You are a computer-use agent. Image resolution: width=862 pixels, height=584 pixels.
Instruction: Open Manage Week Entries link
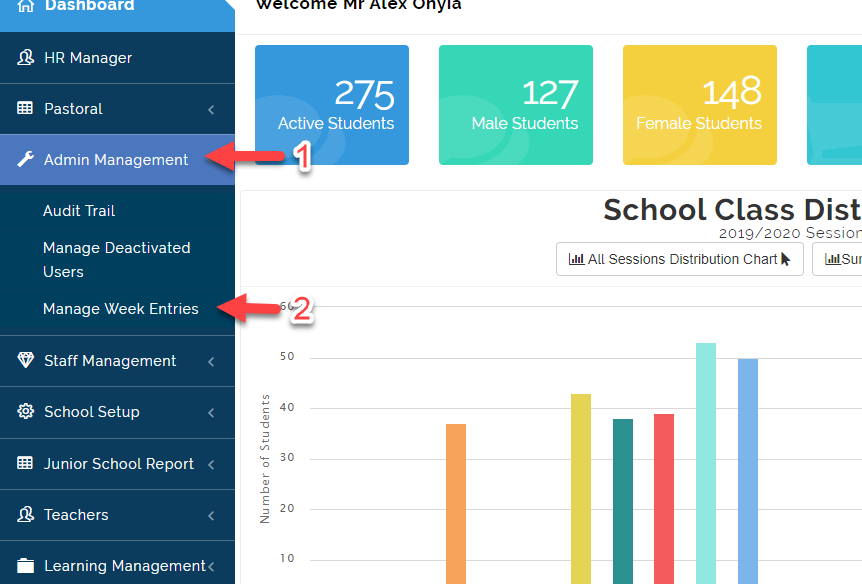[x=120, y=308]
